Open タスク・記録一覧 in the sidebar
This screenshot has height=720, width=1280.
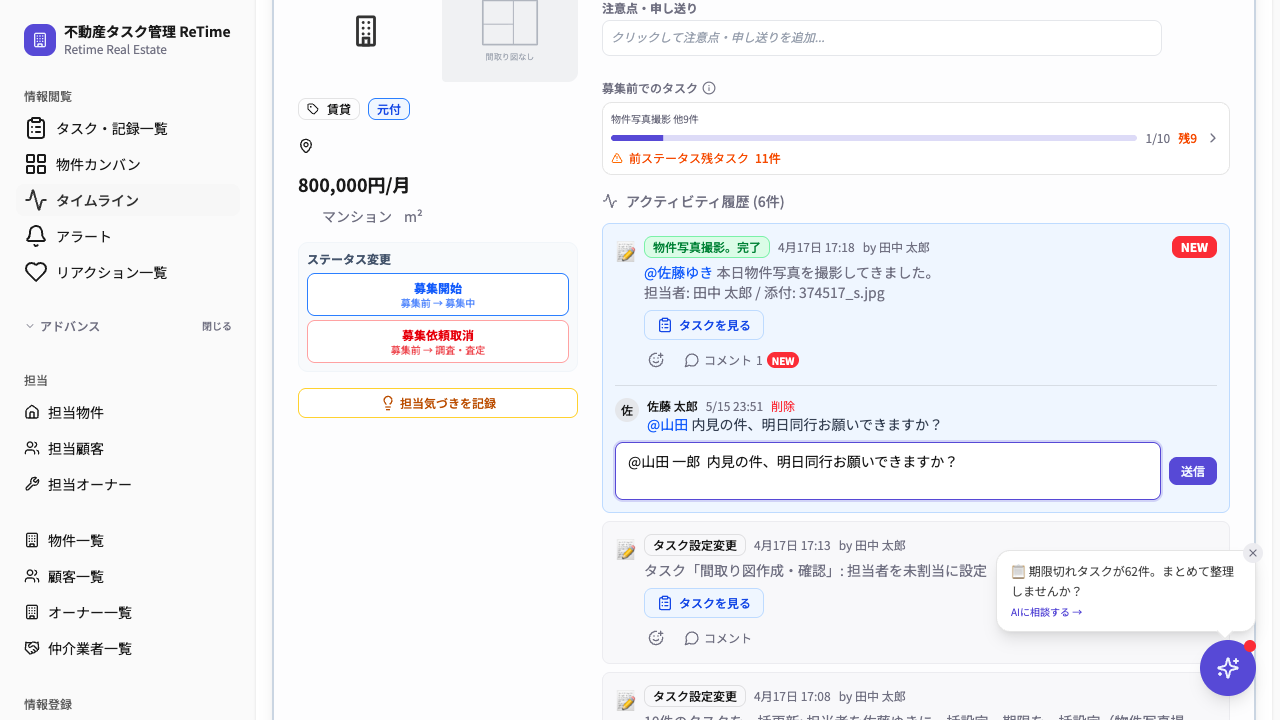point(128,128)
